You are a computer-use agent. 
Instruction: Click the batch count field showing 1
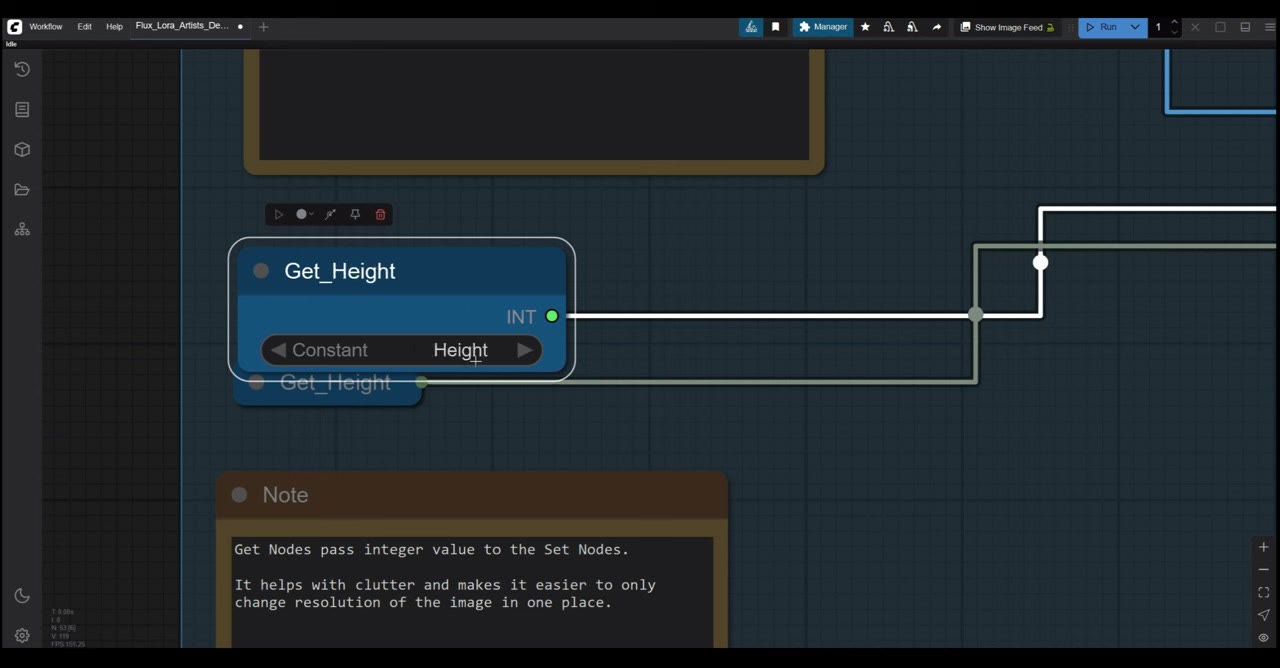[1158, 27]
